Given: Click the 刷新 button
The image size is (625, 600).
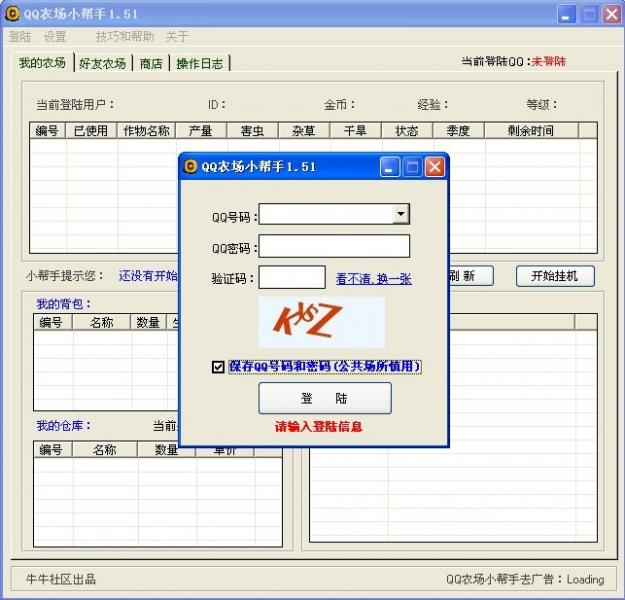Looking at the screenshot, I should click(472, 276).
